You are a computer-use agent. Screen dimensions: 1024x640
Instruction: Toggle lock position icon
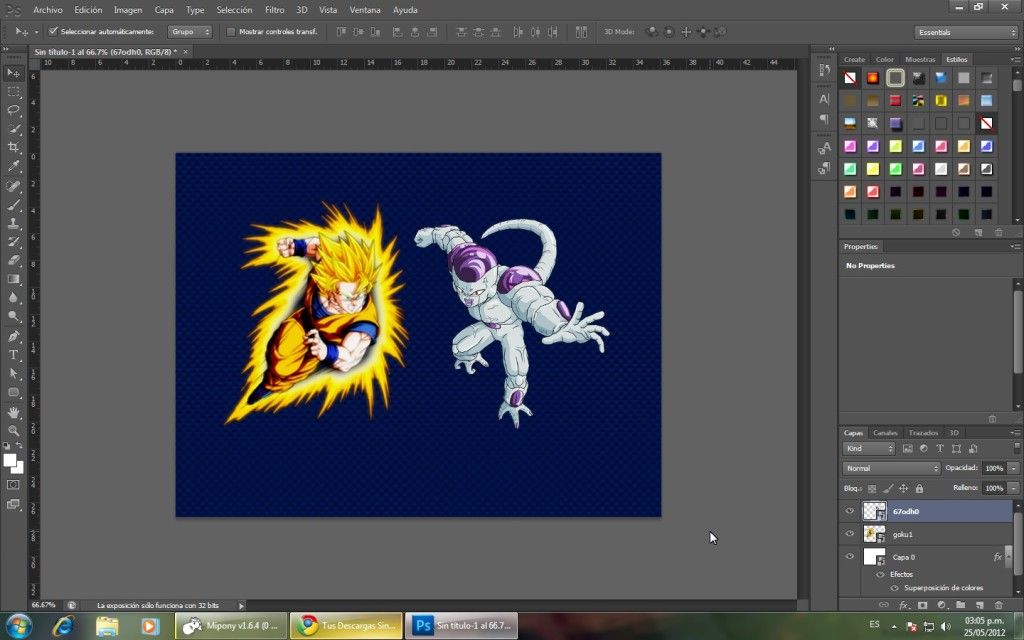(903, 488)
